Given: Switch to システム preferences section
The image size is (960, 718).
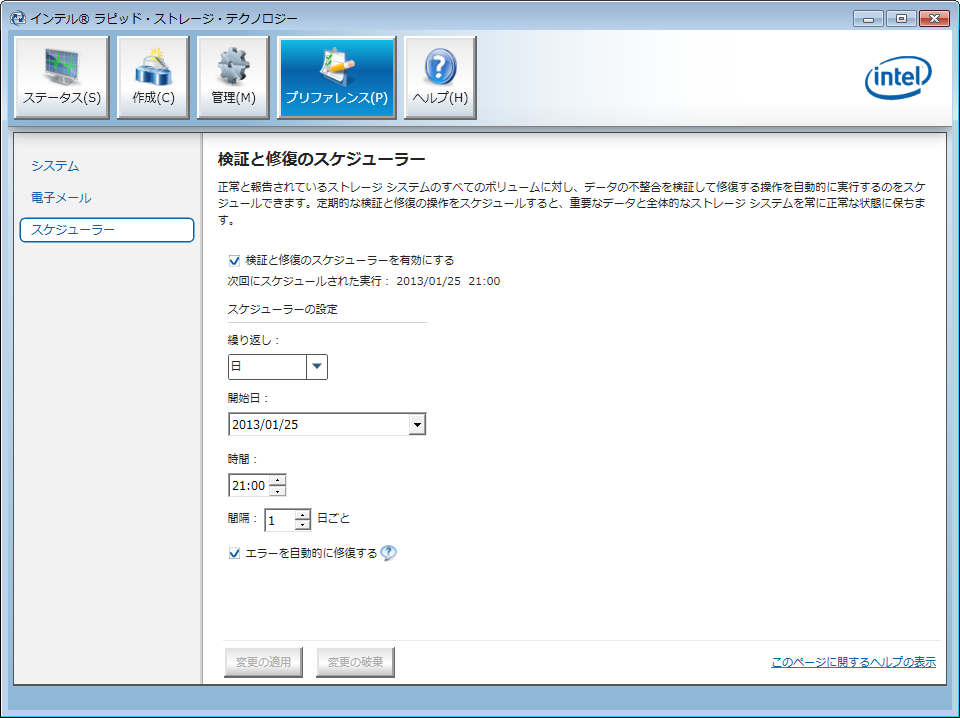Looking at the screenshot, I should pos(55,166).
